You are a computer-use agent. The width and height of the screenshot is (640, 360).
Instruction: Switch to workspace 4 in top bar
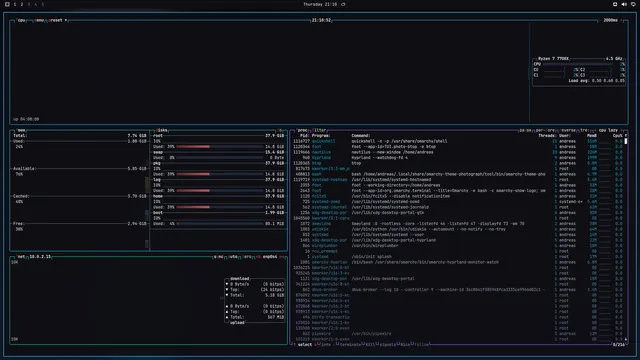[x=36, y=4]
